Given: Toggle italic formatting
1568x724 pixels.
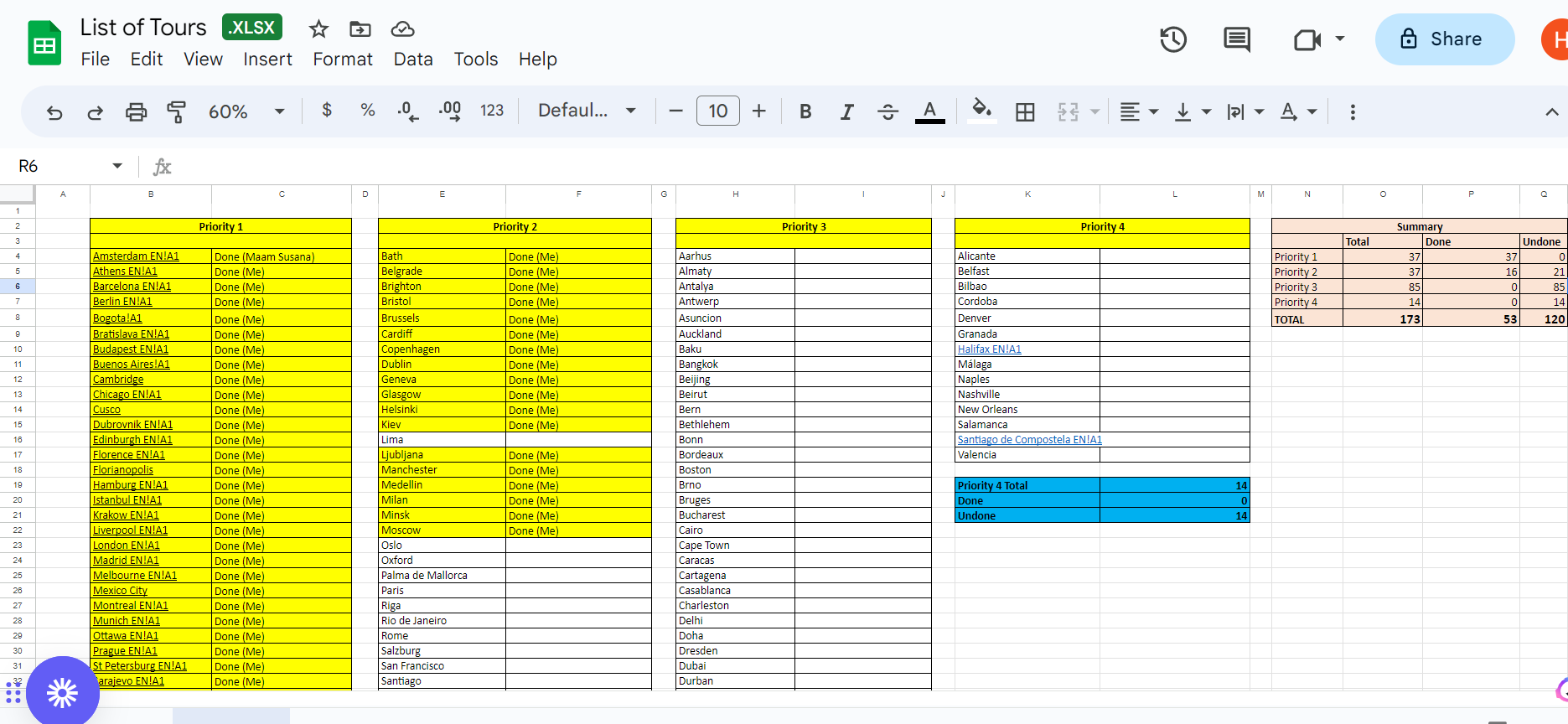Looking at the screenshot, I should [847, 111].
